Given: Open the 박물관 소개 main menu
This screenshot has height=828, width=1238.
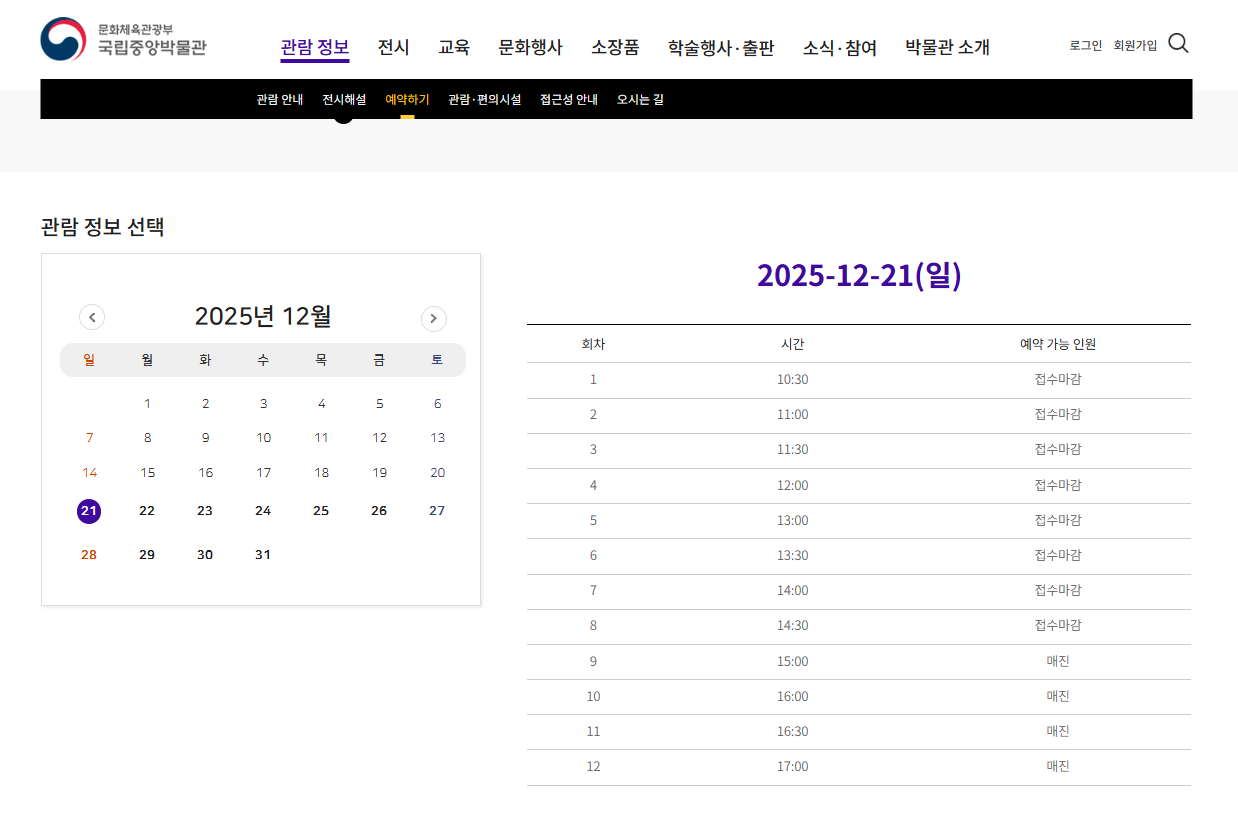Looking at the screenshot, I should (x=946, y=47).
